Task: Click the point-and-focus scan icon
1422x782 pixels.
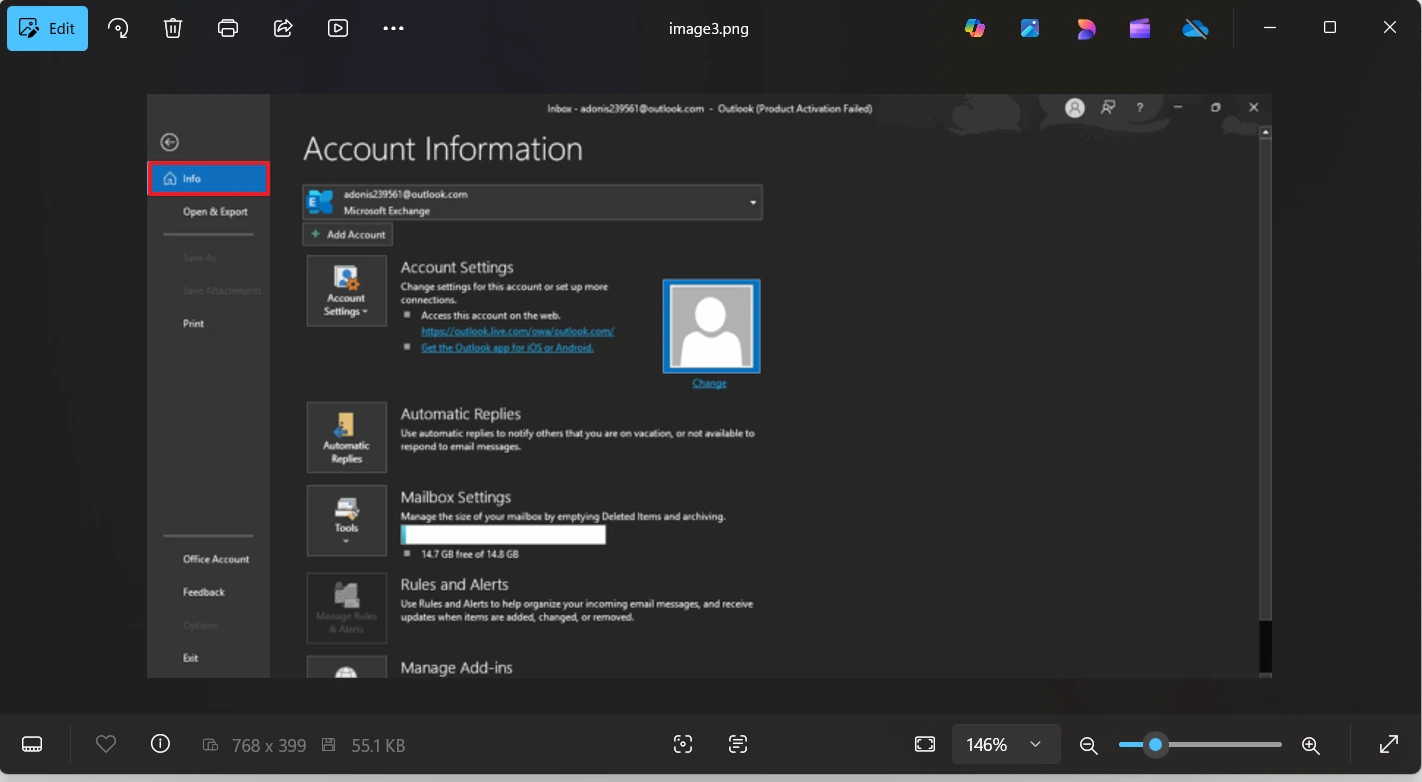Action: 683,744
